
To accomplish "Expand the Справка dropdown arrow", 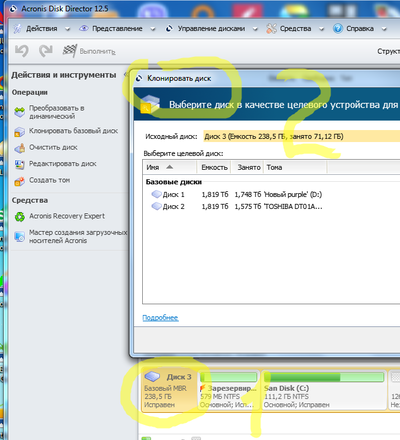I will click(384, 29).
